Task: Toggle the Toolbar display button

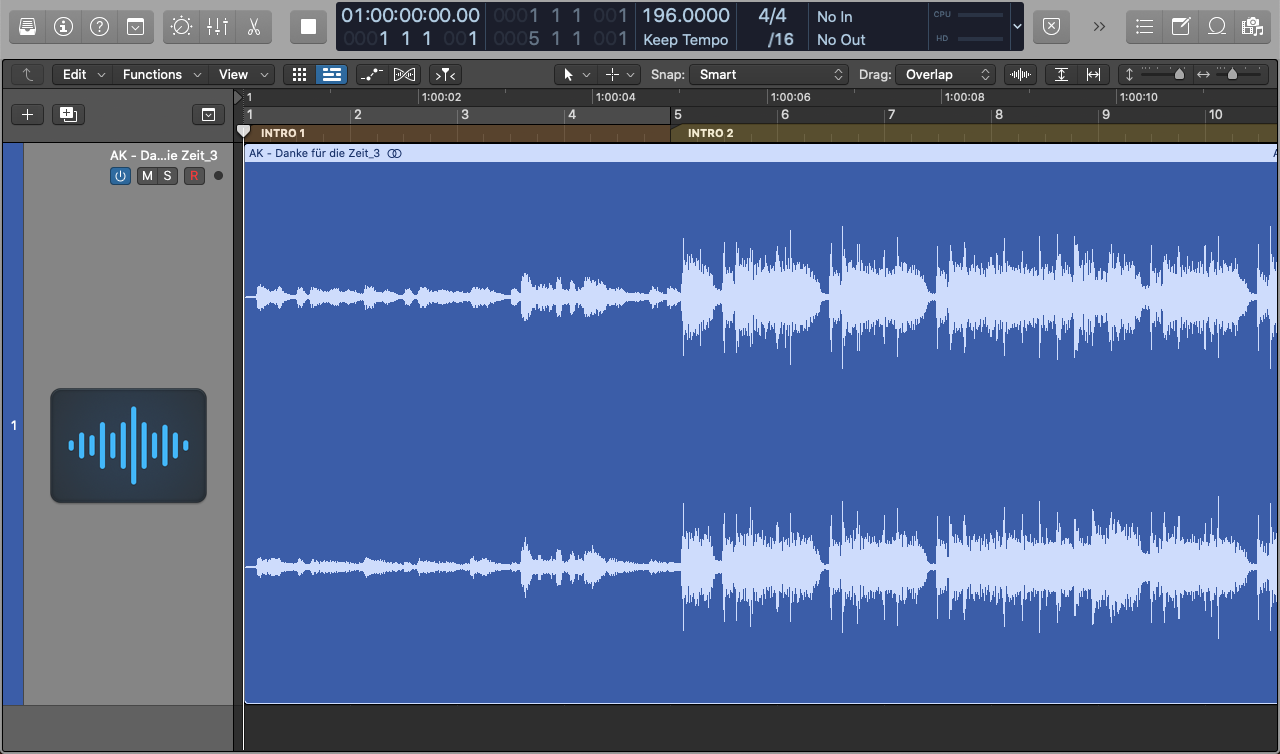Action: 135,27
